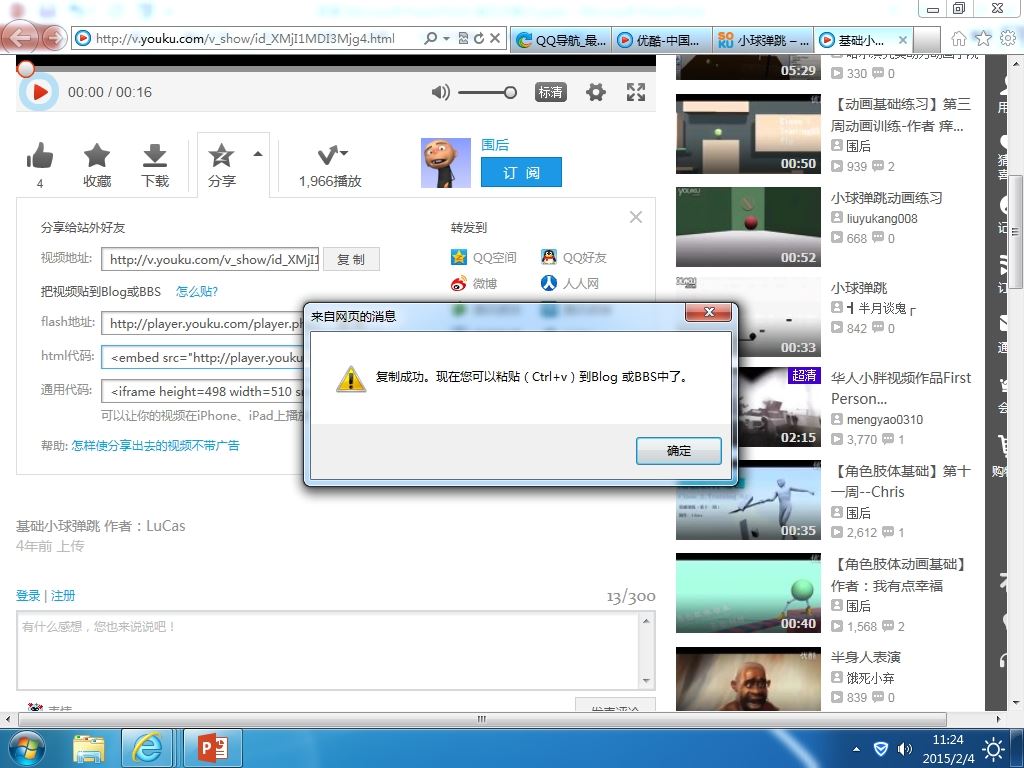Change quality with the 标清 button
This screenshot has height=768, width=1024.
550,92
